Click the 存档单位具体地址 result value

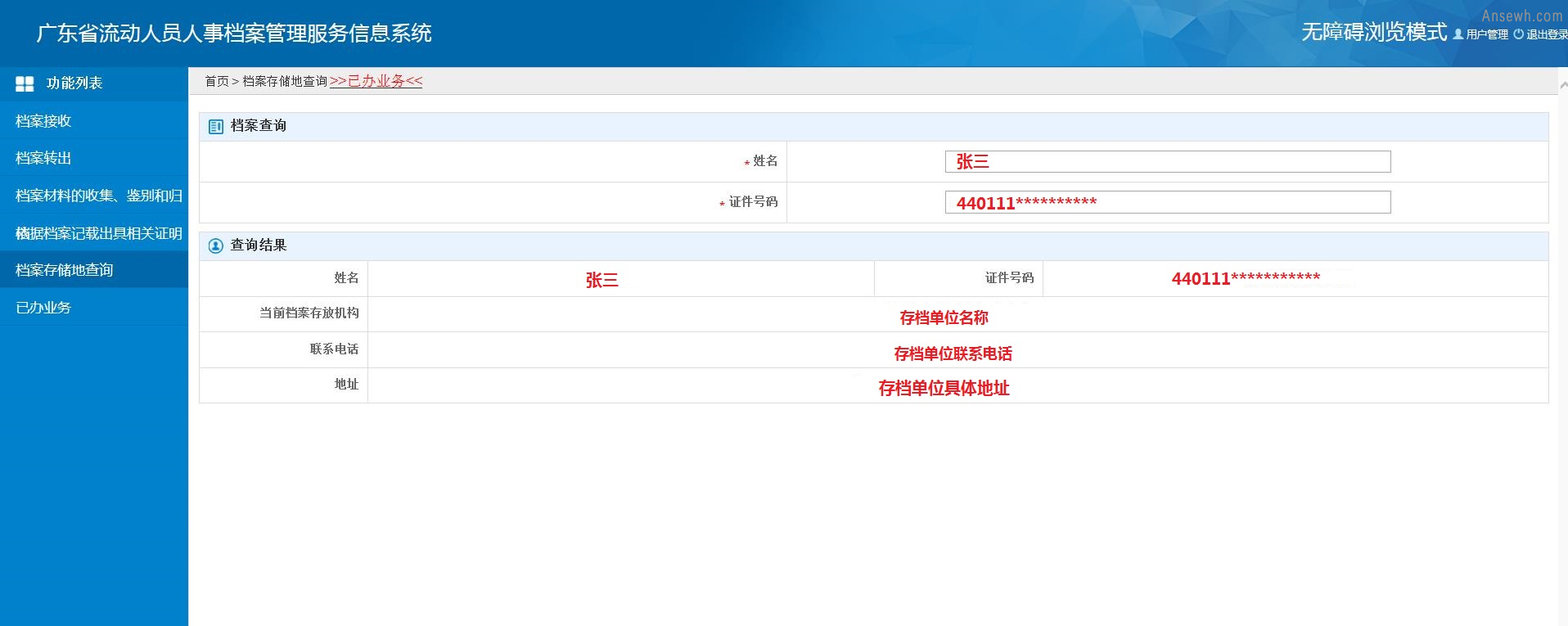click(x=944, y=389)
